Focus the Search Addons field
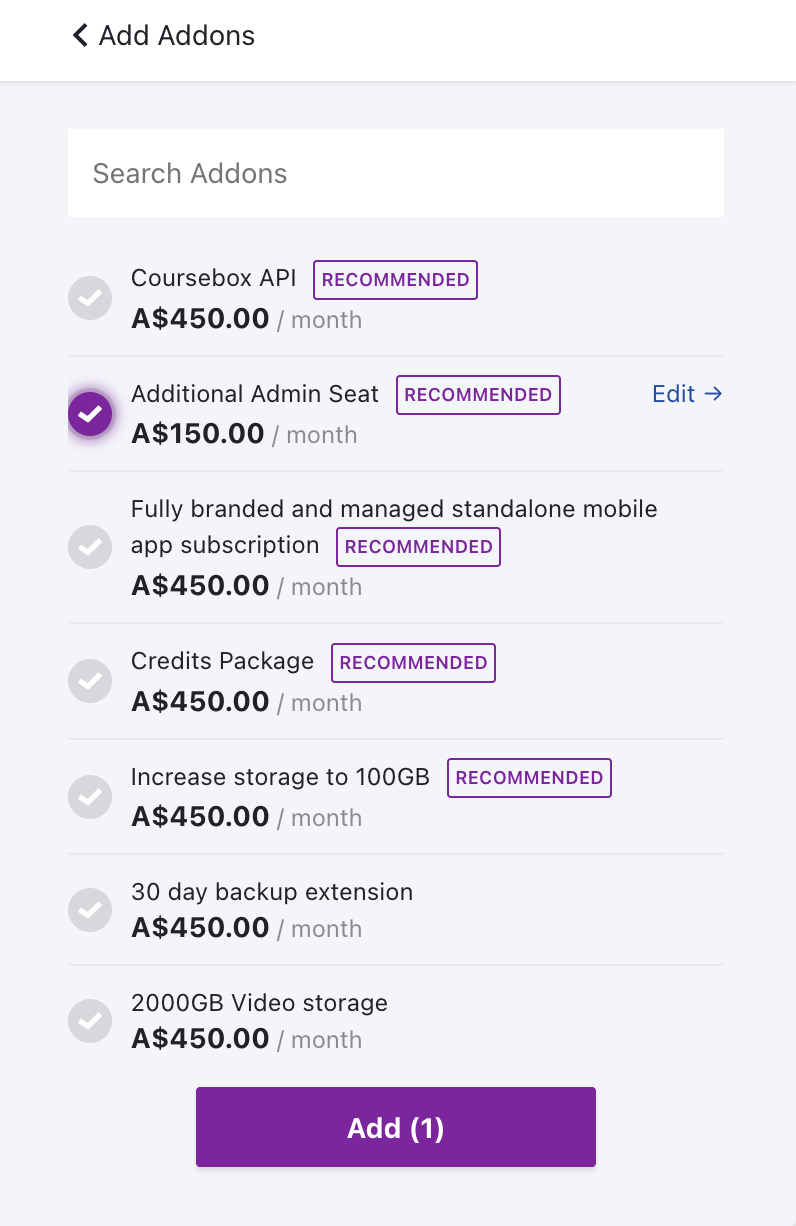The height and width of the screenshot is (1226, 796). pos(396,173)
